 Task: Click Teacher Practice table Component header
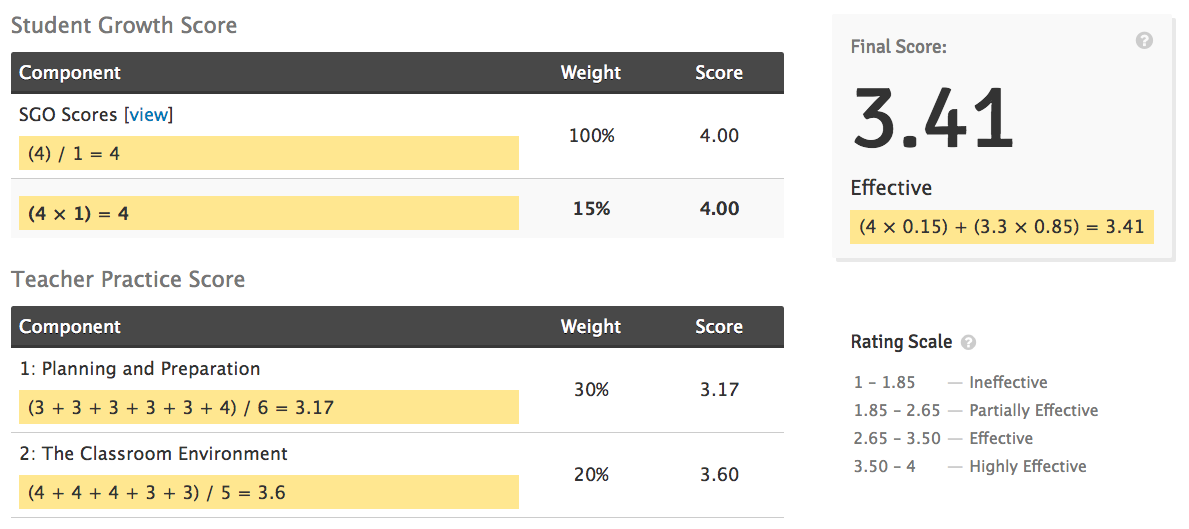(70, 327)
